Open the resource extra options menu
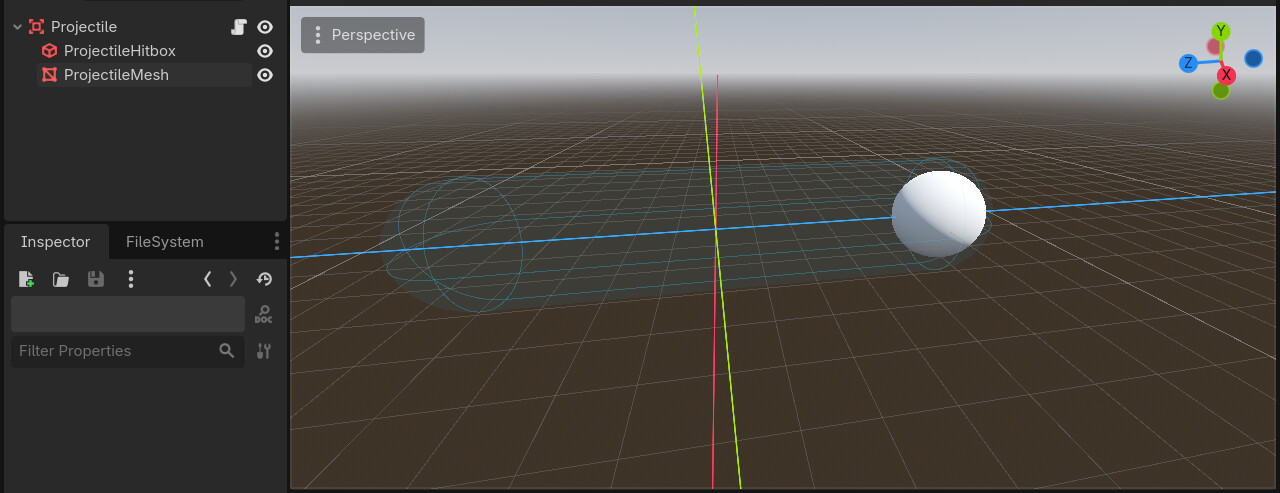This screenshot has height=493, width=1280. 131,280
